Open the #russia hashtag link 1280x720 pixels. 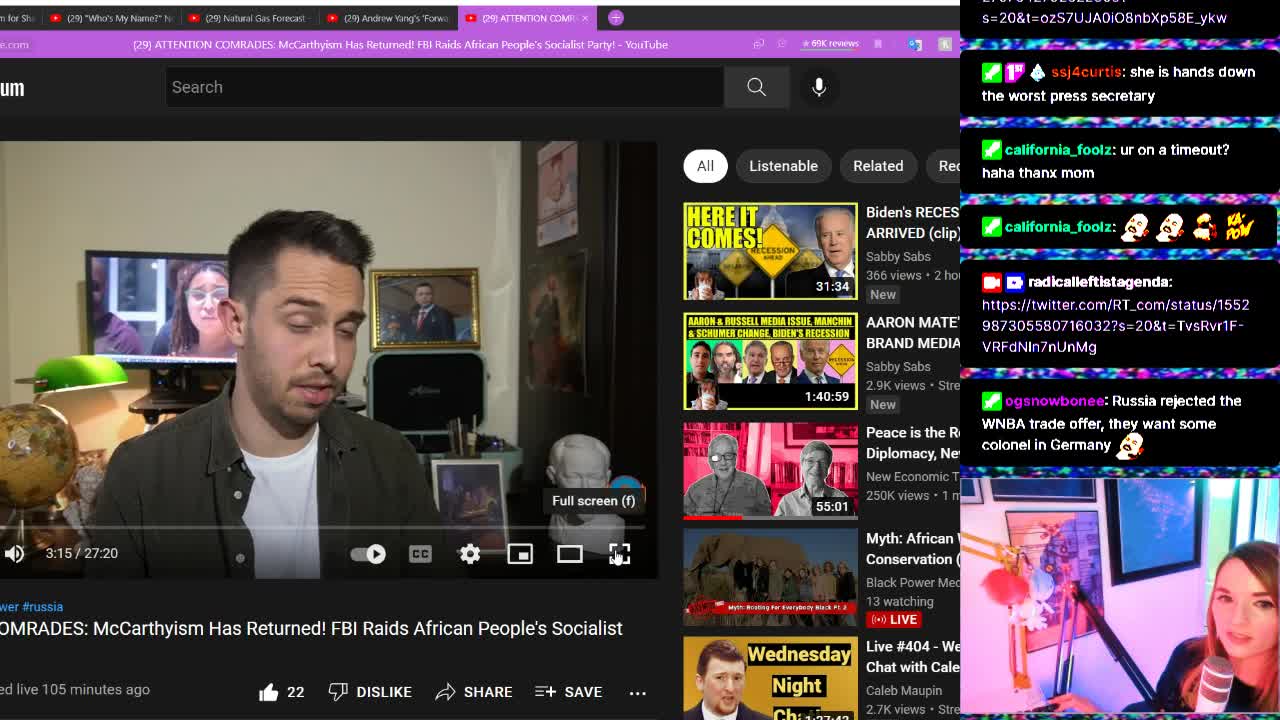43,607
